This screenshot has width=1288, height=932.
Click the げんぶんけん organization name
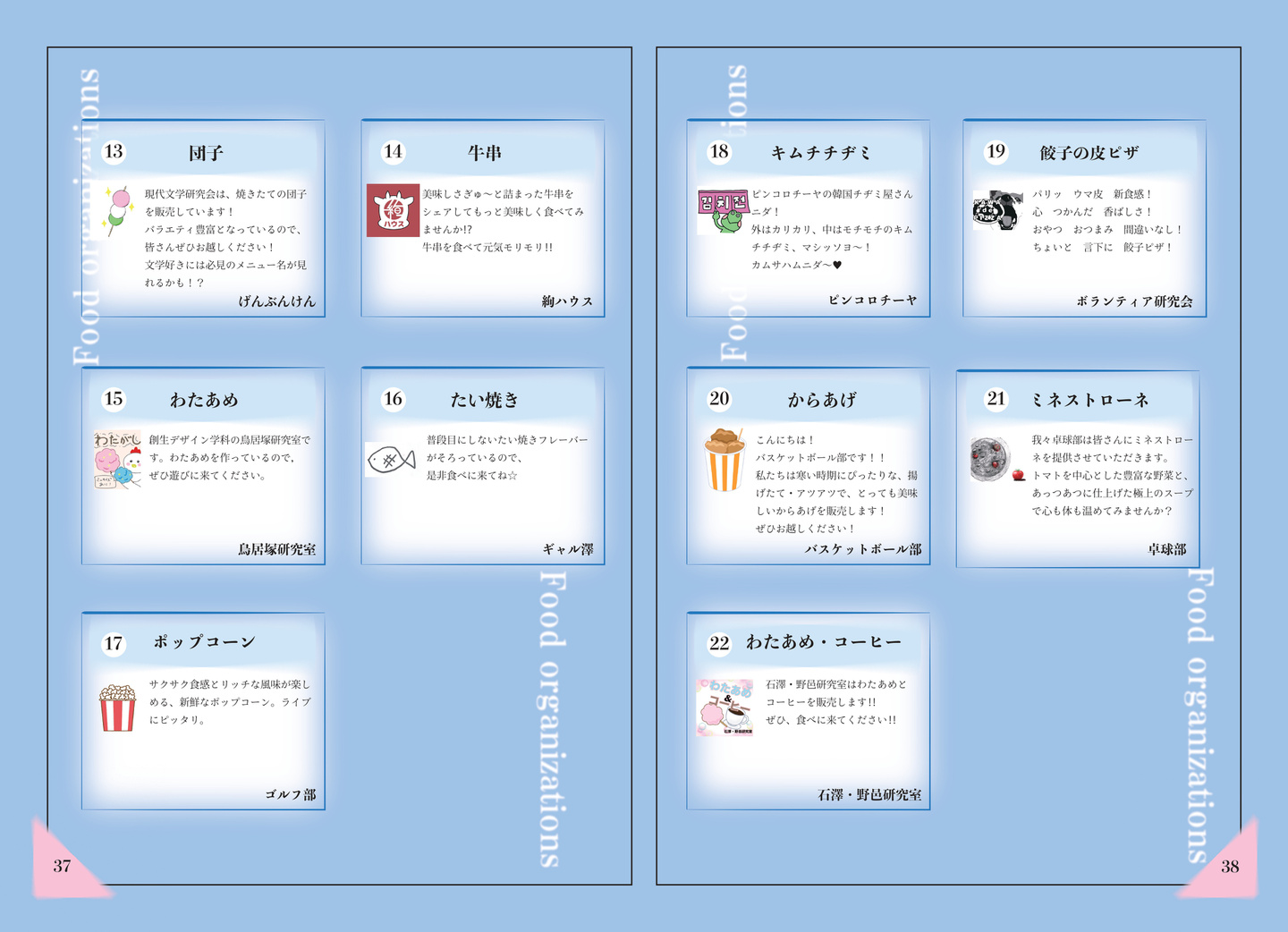[x=277, y=301]
